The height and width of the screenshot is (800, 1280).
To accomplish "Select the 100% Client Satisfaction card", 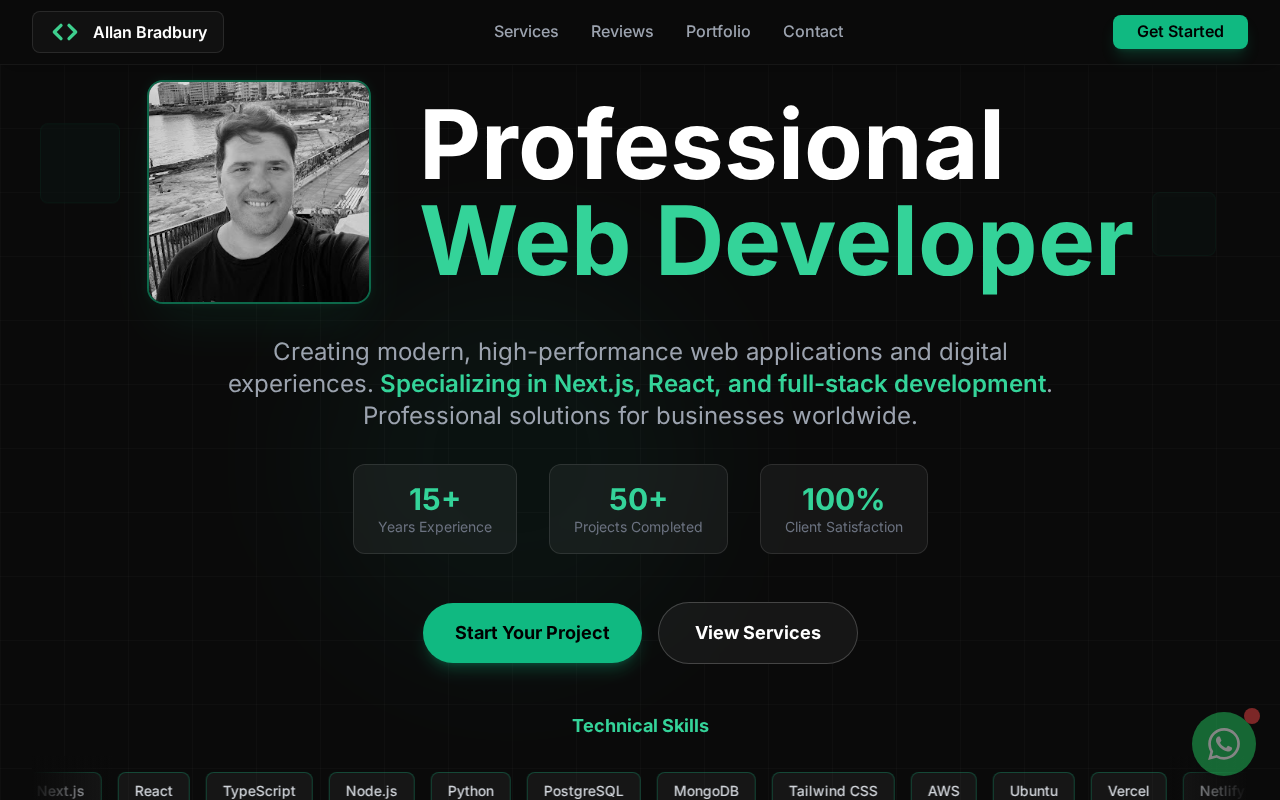I will click(844, 509).
